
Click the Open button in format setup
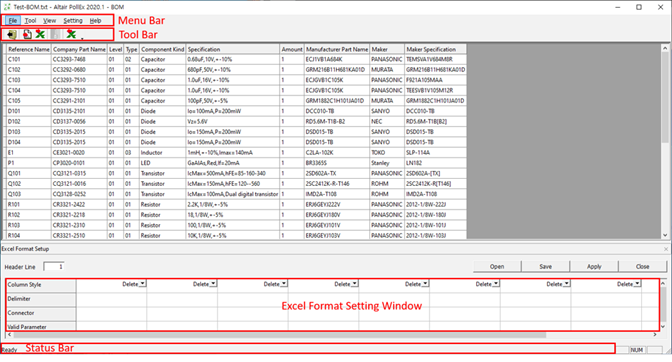(x=497, y=266)
